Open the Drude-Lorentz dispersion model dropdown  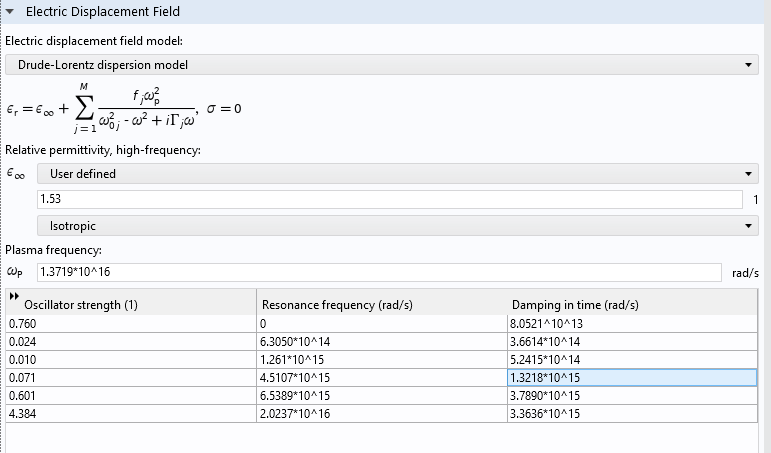[381, 65]
